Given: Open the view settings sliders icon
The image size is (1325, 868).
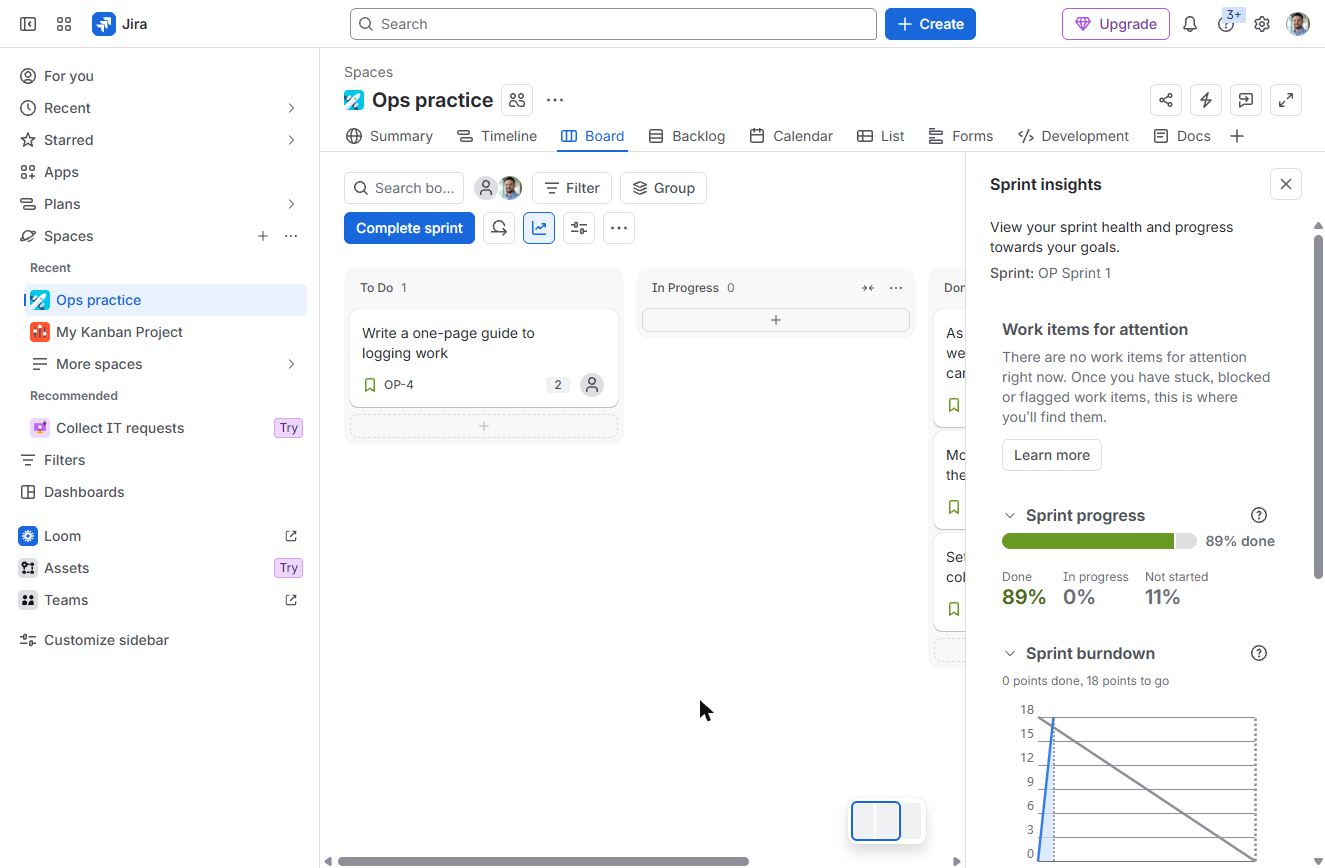Looking at the screenshot, I should coord(579,228).
